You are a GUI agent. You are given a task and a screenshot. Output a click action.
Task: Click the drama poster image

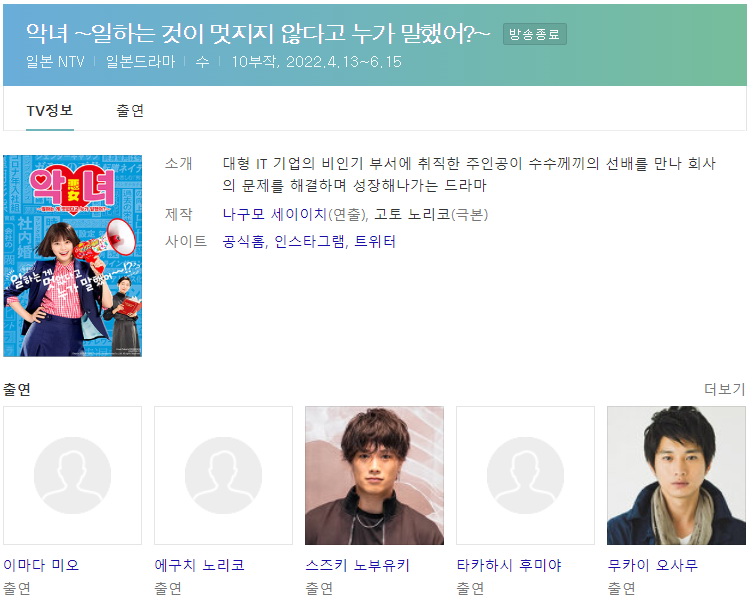[73, 256]
